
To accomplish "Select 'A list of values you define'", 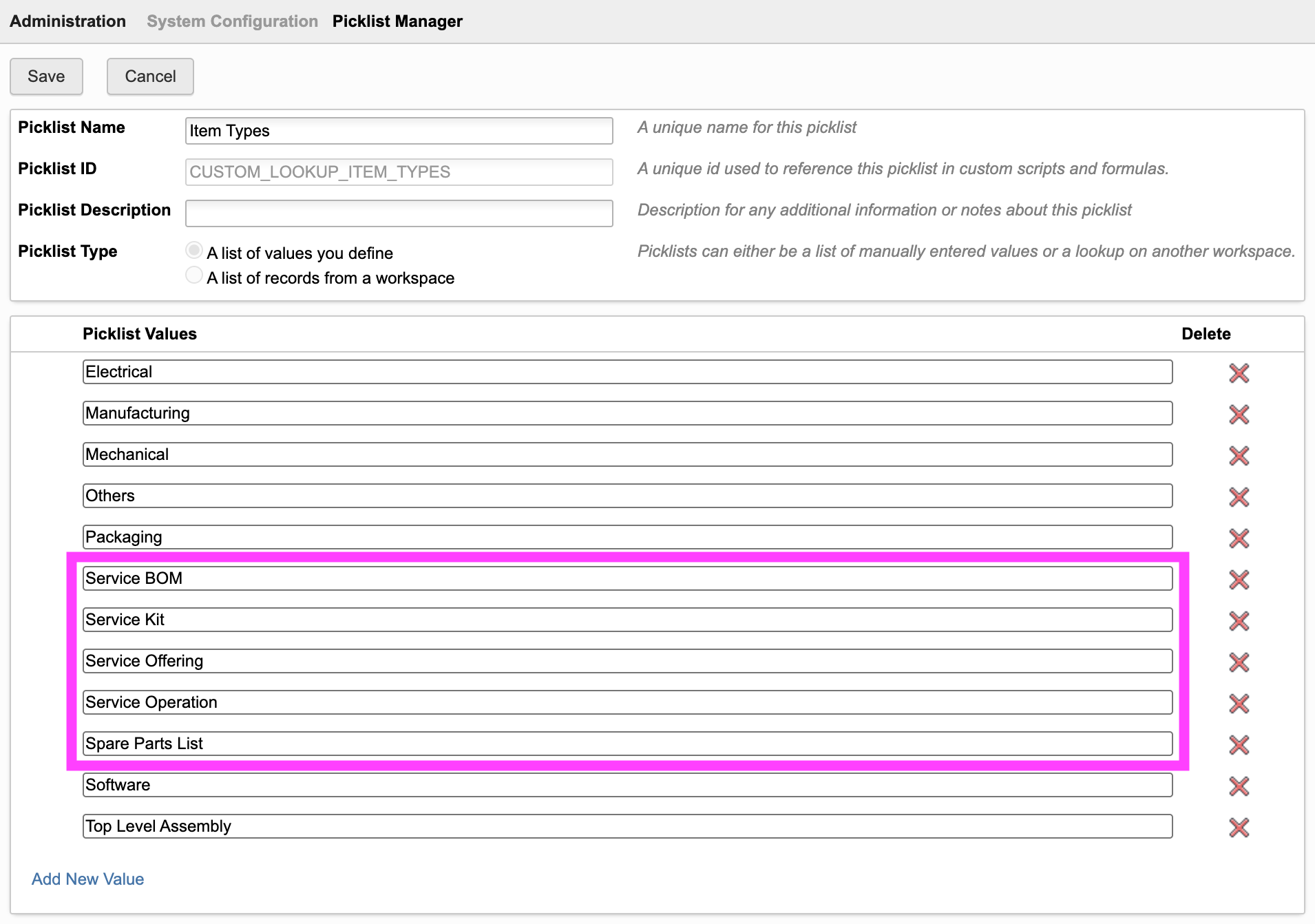I will 194,251.
